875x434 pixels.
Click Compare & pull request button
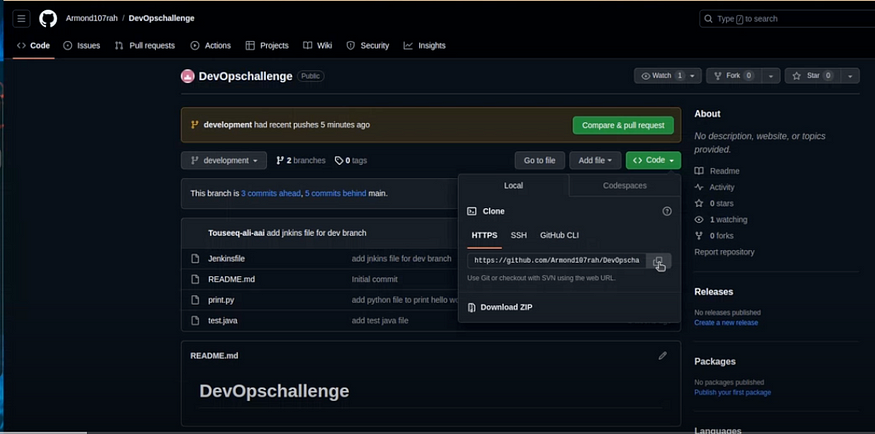[x=623, y=126]
